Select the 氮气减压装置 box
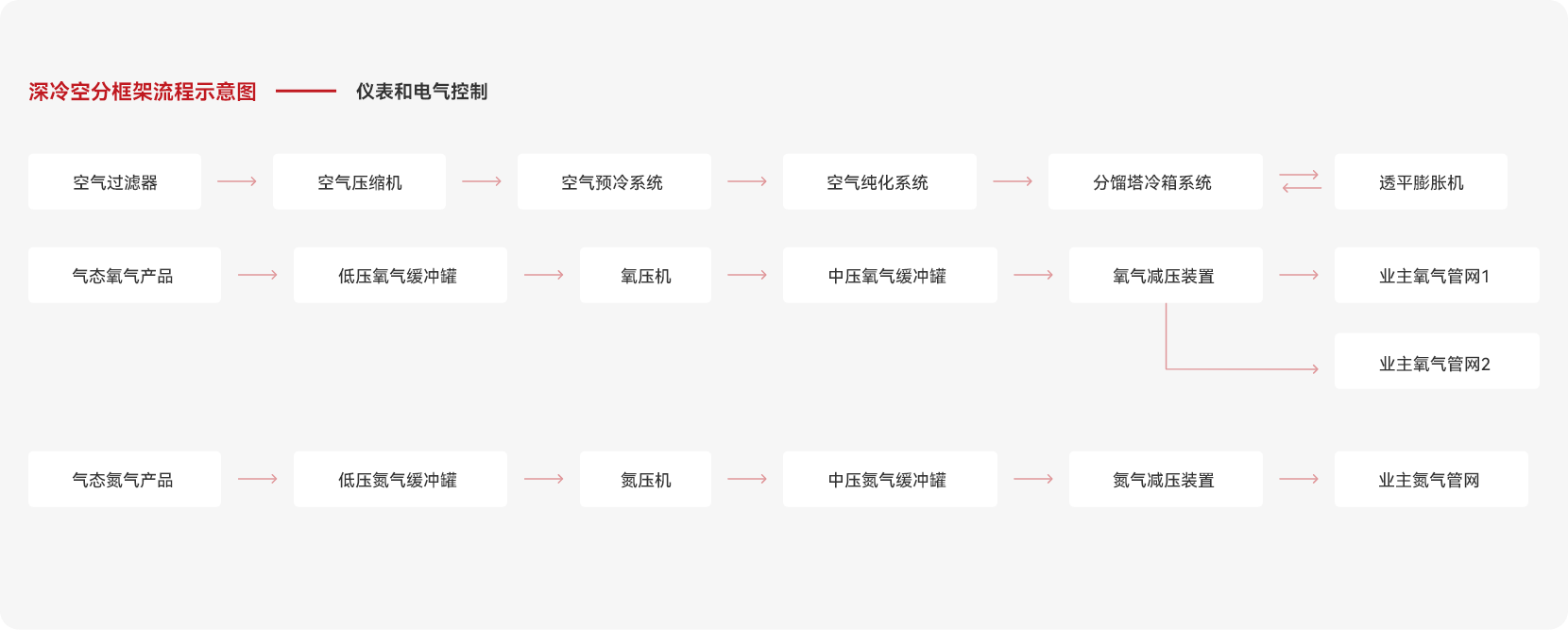 click(1165, 480)
